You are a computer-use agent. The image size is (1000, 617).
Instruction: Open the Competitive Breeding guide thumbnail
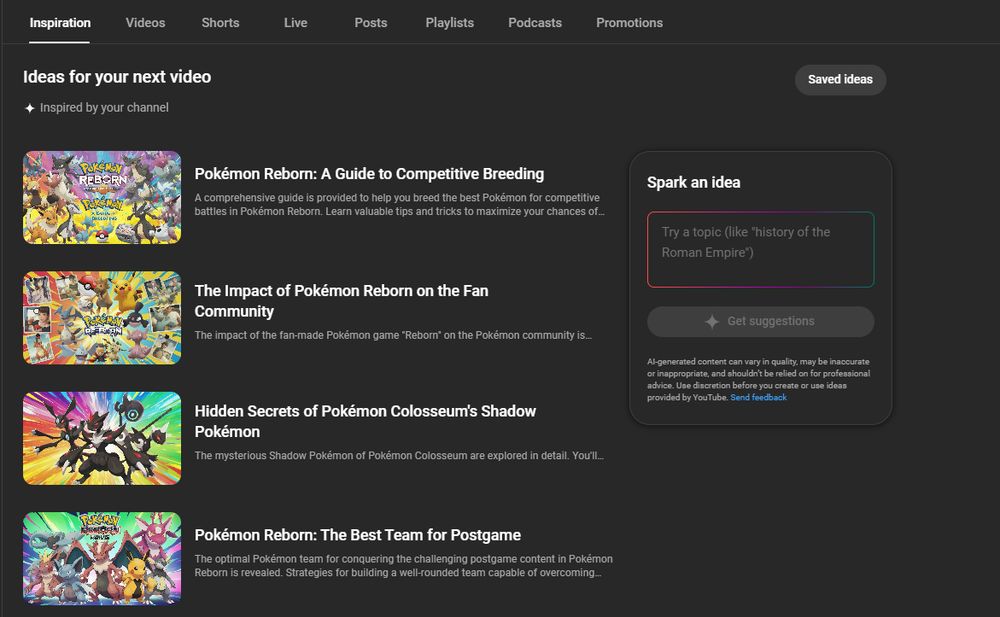102,197
